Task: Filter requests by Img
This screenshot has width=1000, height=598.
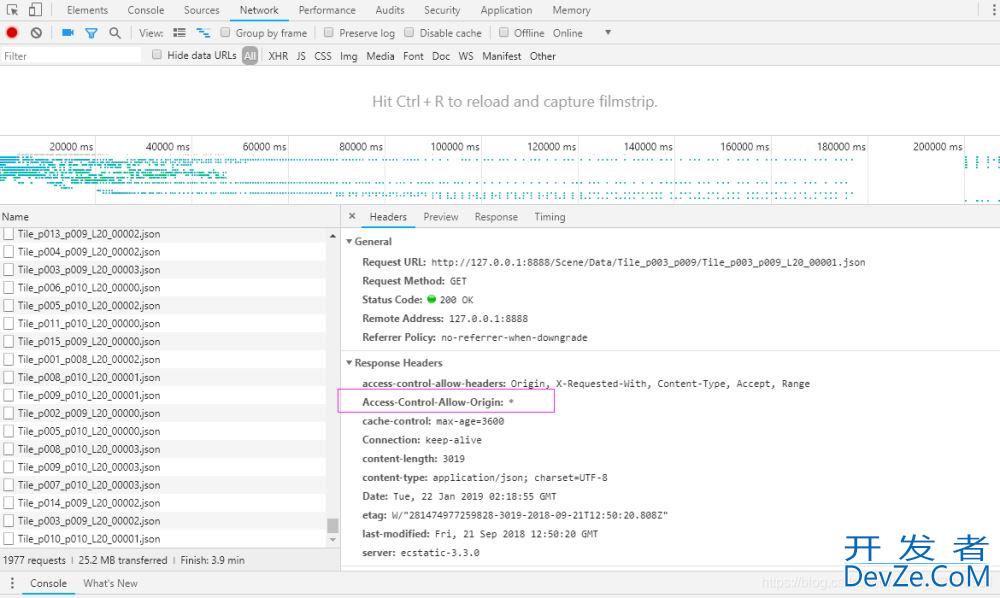Action: tap(349, 56)
